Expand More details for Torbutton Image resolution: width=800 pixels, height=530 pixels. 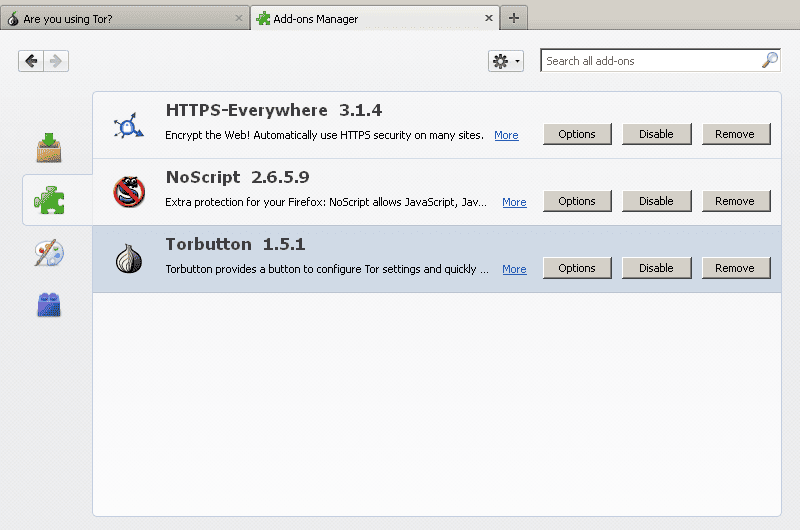pyautogui.click(x=514, y=269)
